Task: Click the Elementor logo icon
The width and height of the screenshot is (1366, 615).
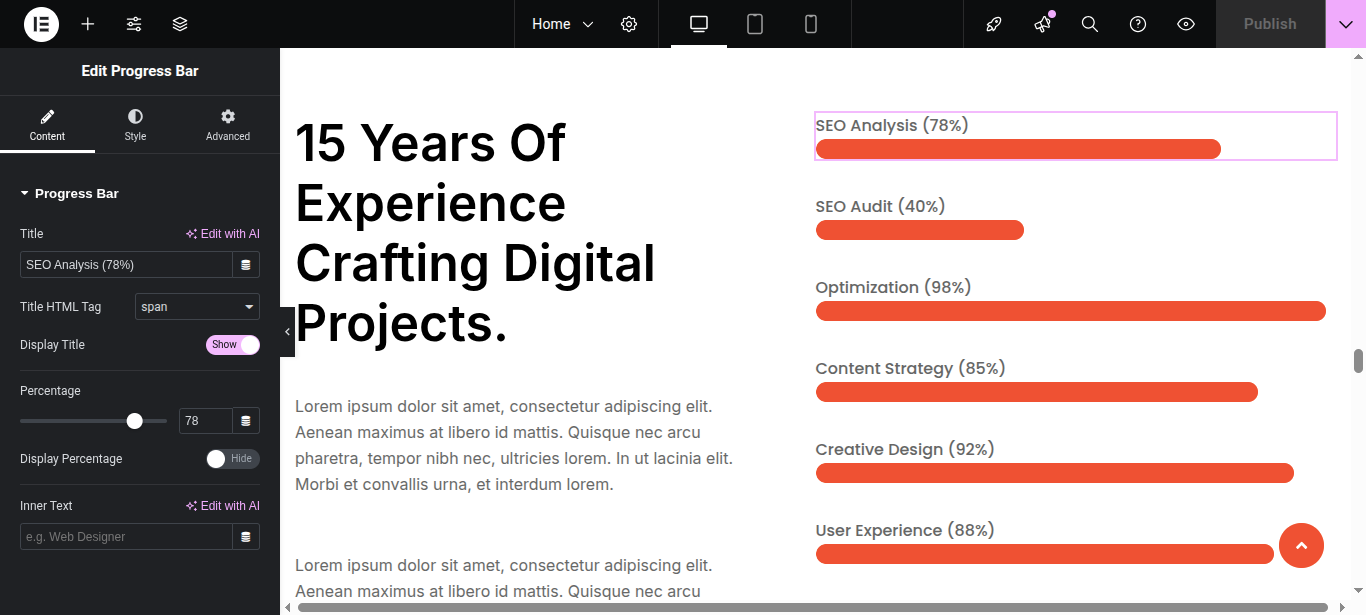Action: pos(41,24)
